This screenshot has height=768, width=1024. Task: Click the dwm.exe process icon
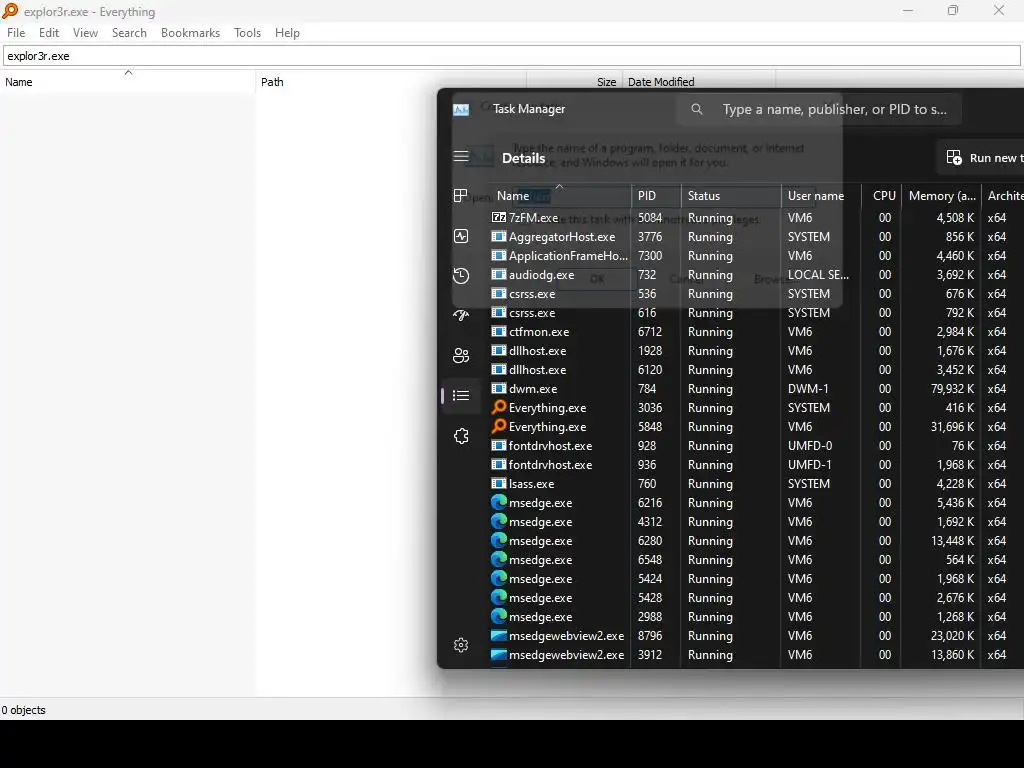[x=499, y=388]
